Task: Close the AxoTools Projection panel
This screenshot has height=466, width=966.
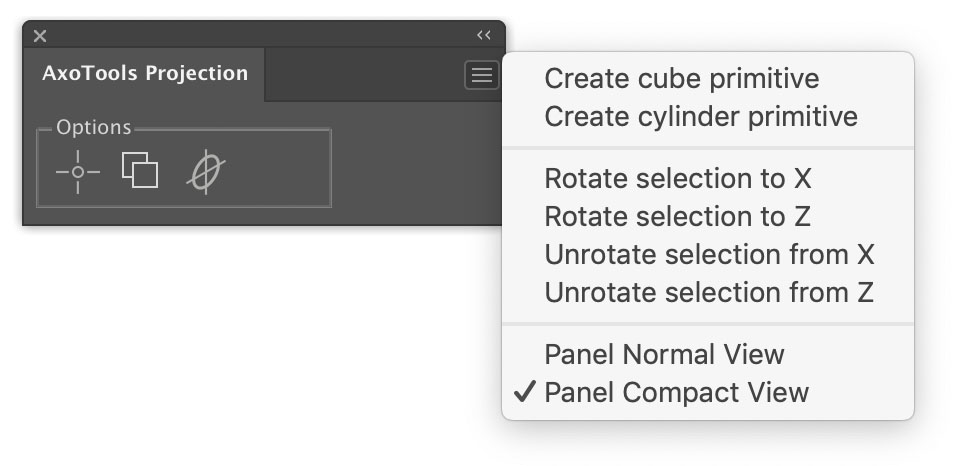Action: (40, 36)
